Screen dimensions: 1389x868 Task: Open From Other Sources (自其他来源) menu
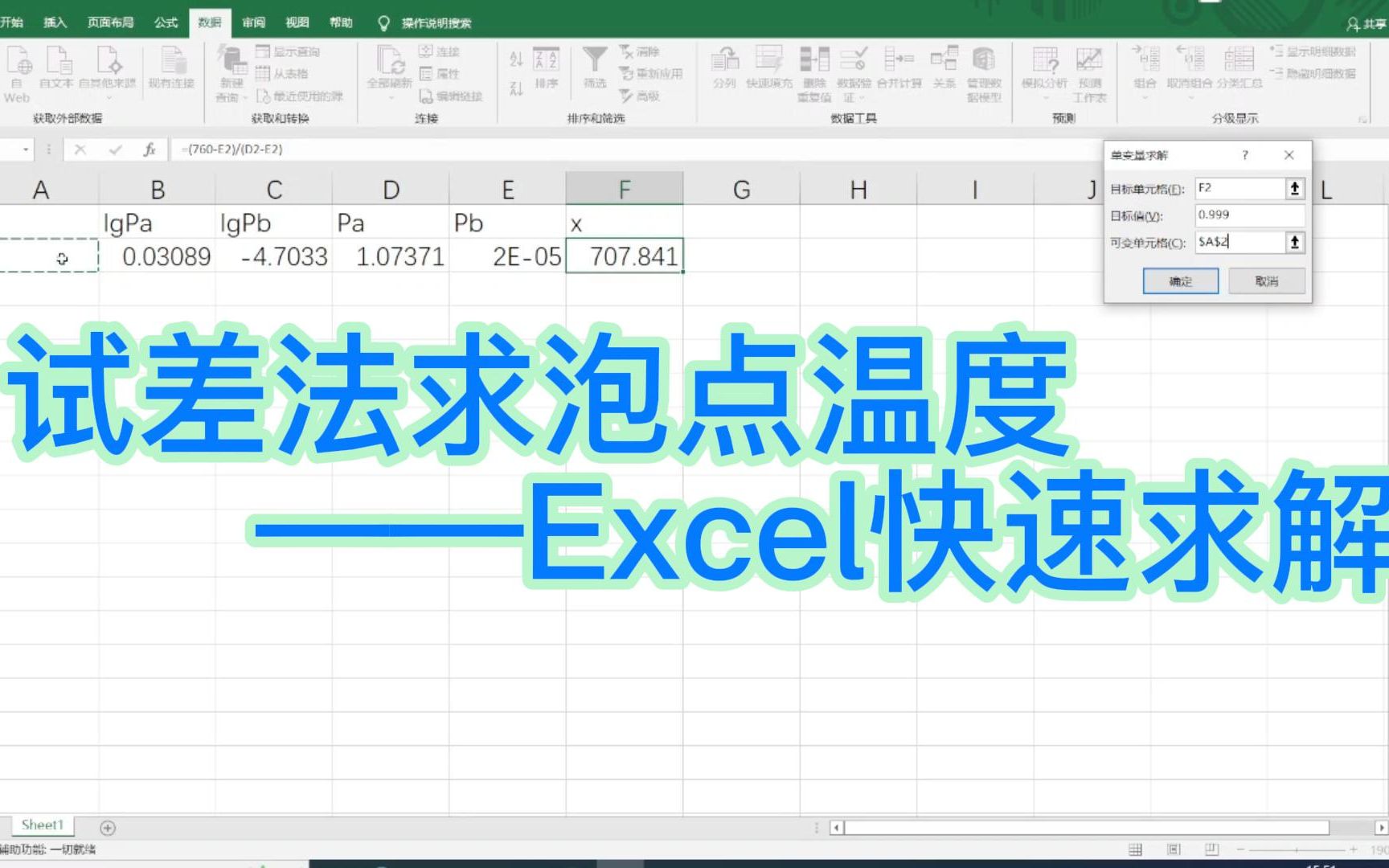(x=107, y=72)
